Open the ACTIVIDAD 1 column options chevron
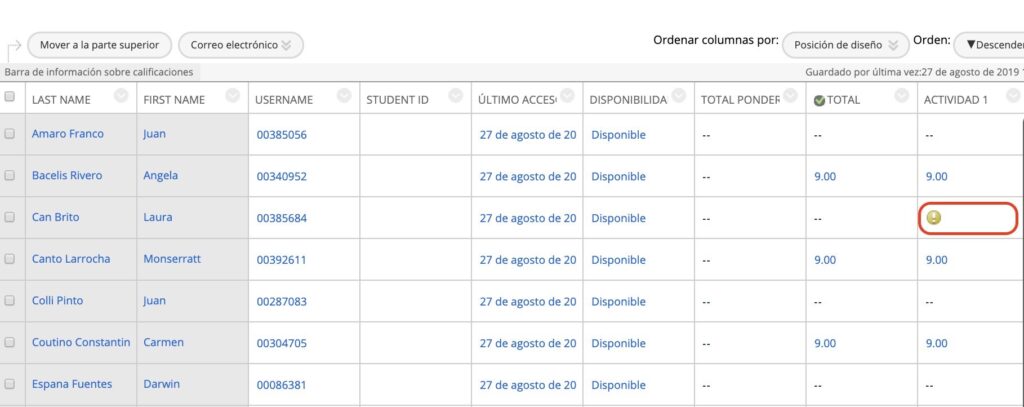 1014,95
